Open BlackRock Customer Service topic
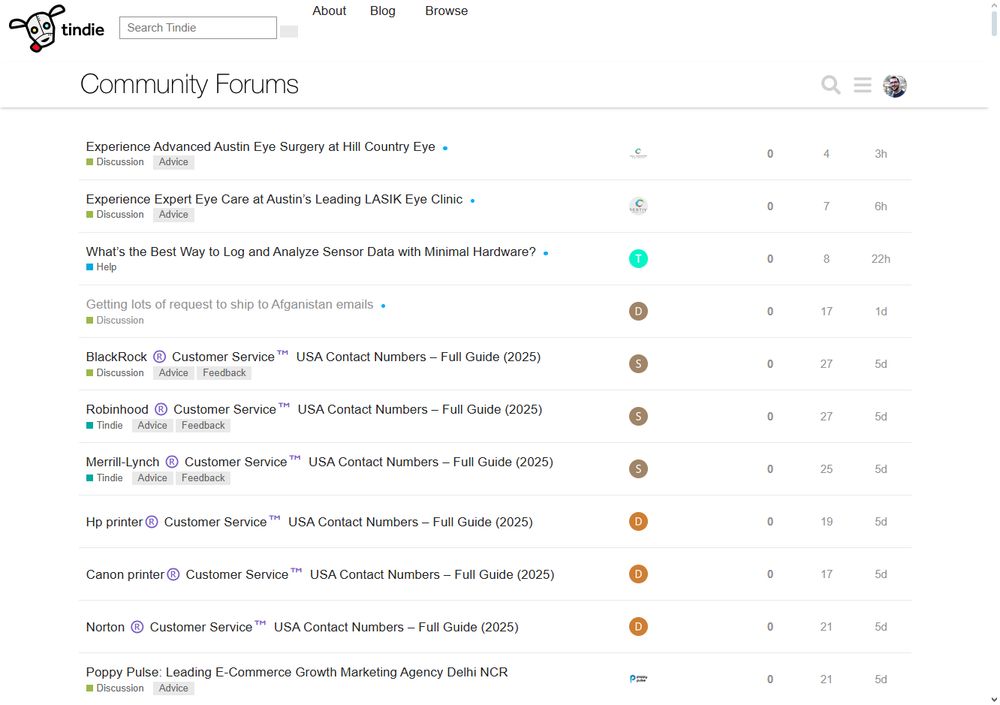 (313, 357)
